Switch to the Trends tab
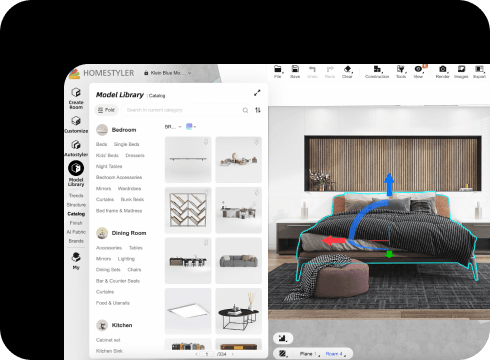 pyautogui.click(x=76, y=195)
